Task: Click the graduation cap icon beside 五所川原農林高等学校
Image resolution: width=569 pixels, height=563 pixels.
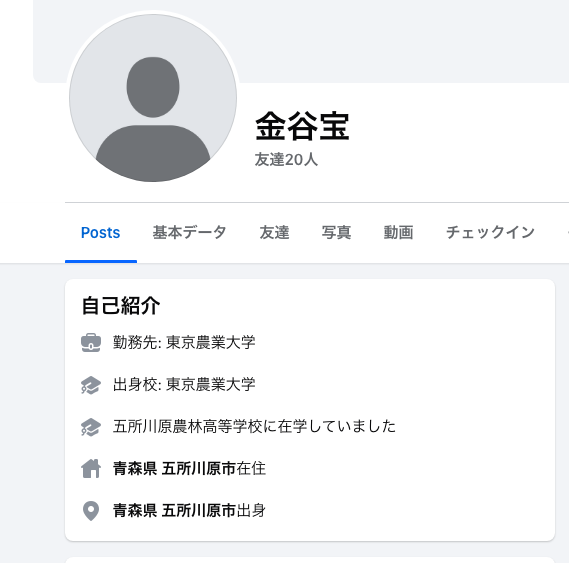Action: point(91,427)
